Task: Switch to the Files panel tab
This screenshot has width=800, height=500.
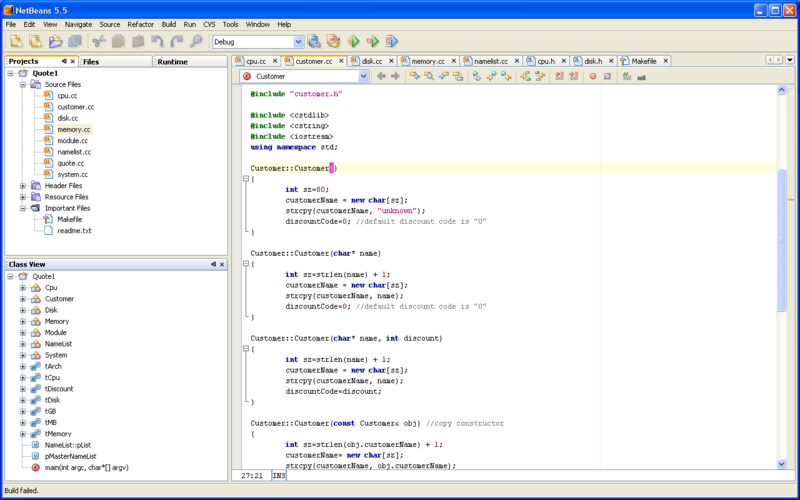Action: point(92,62)
